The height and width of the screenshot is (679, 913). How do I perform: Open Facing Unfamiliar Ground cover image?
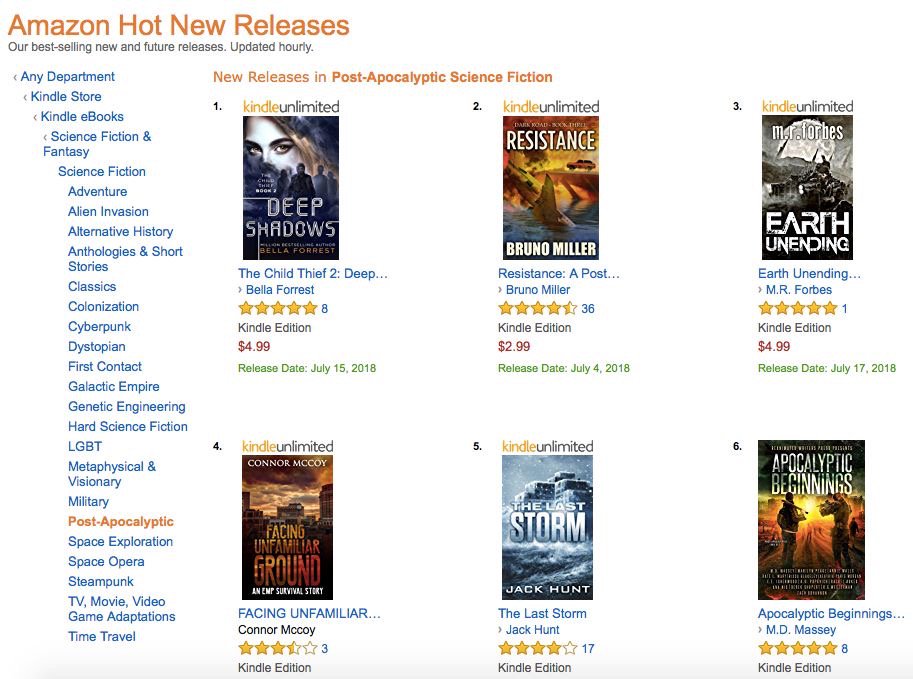[287, 528]
